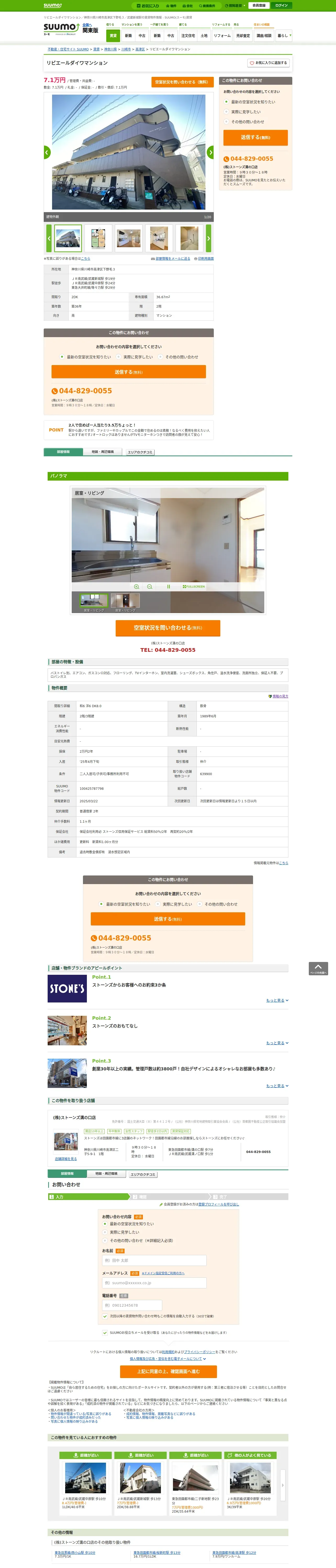Open the 会員登録 dropdown button
The image size is (336, 1568).
click(259, 5)
